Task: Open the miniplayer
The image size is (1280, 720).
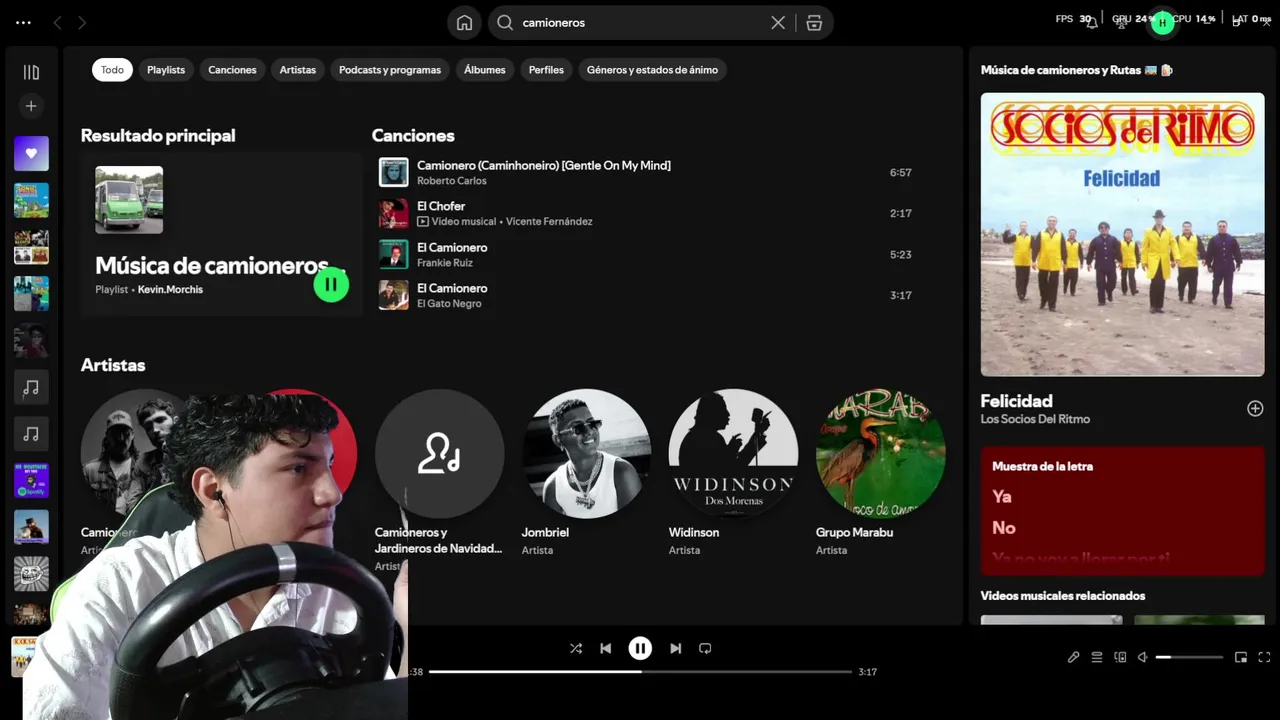Action: click(x=1241, y=657)
